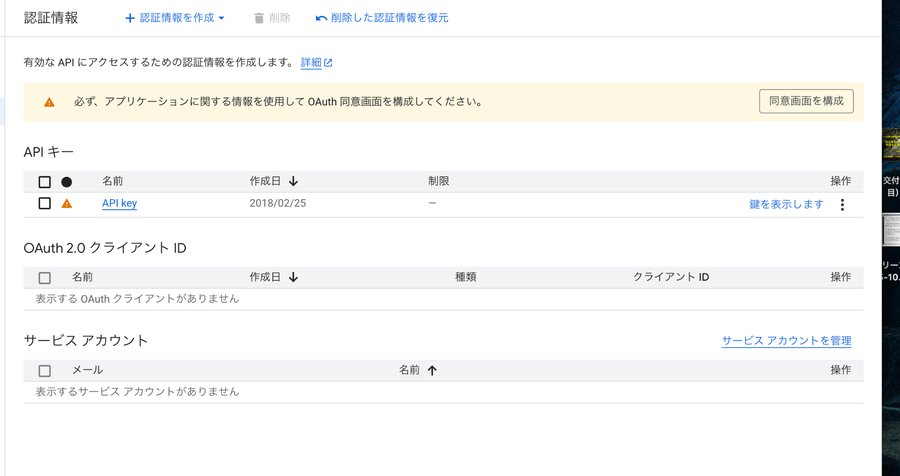Sort OAuth clients by 作成日 arrow
900x476 pixels.
click(293, 277)
